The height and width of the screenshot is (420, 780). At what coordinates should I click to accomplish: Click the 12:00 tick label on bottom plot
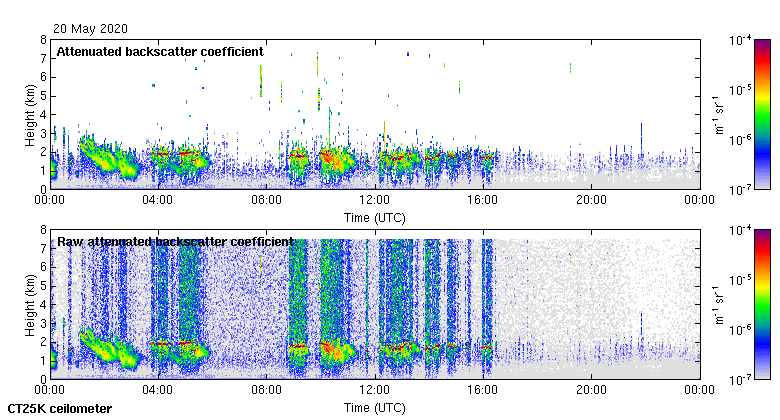coord(375,390)
